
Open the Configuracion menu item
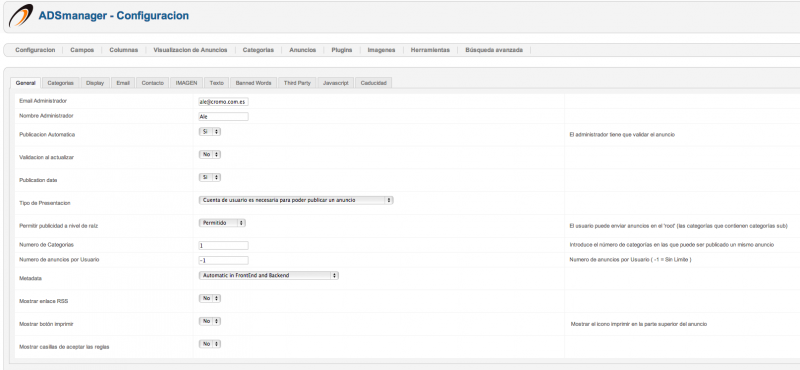click(35, 50)
